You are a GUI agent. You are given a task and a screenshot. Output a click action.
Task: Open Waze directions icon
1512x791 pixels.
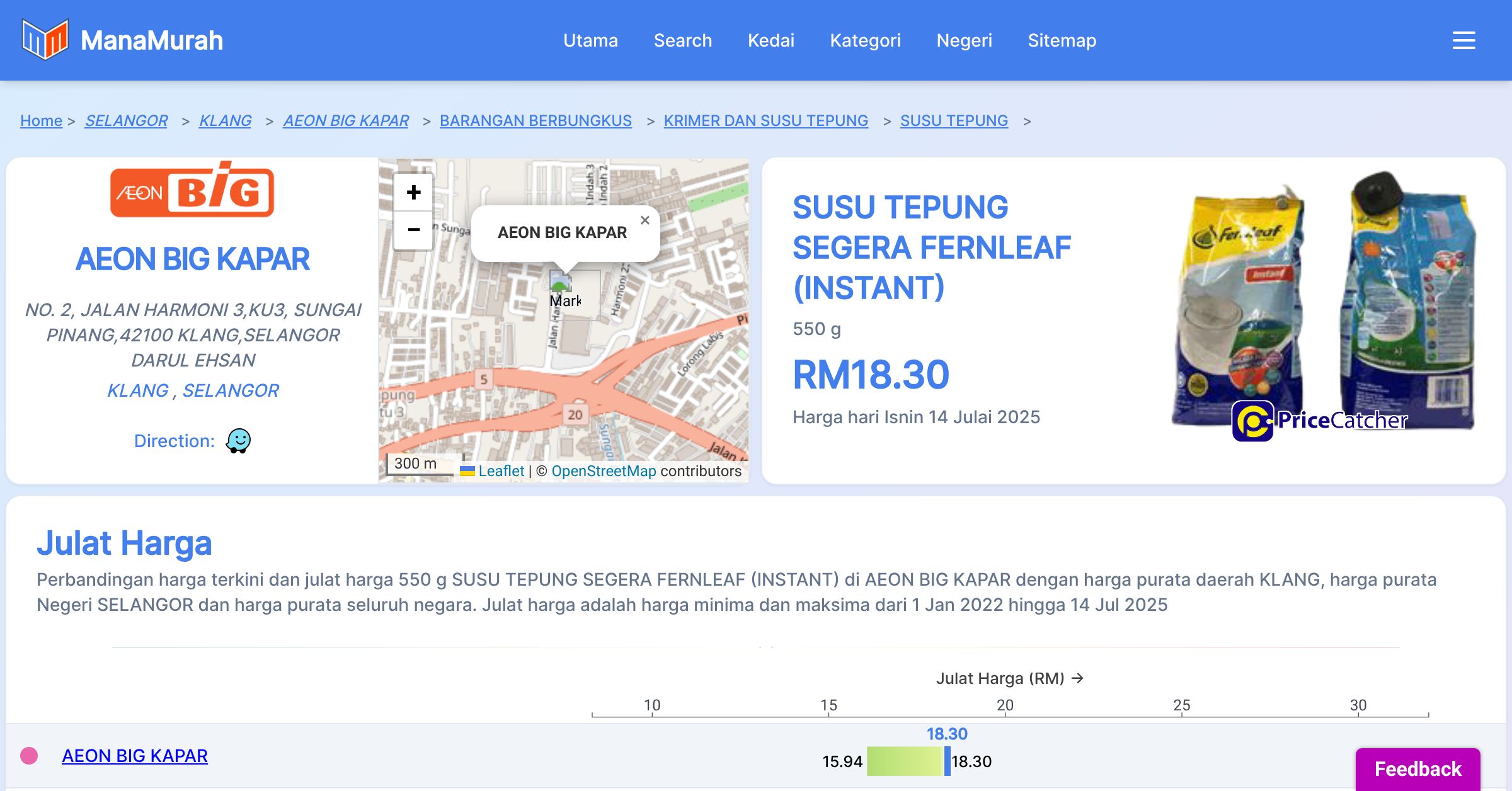click(239, 441)
